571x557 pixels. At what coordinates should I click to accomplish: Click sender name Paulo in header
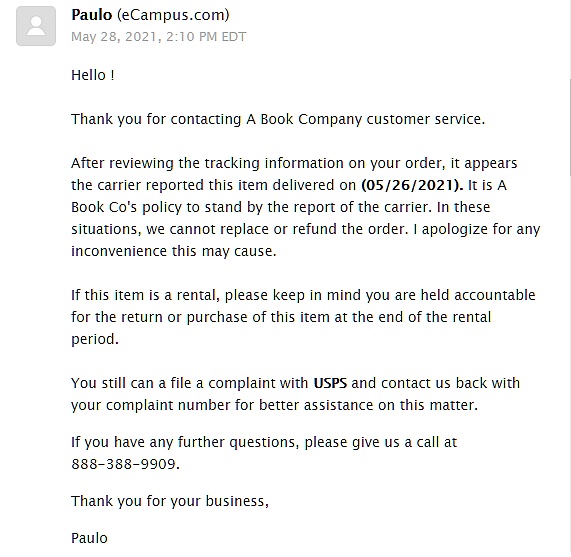click(x=92, y=15)
